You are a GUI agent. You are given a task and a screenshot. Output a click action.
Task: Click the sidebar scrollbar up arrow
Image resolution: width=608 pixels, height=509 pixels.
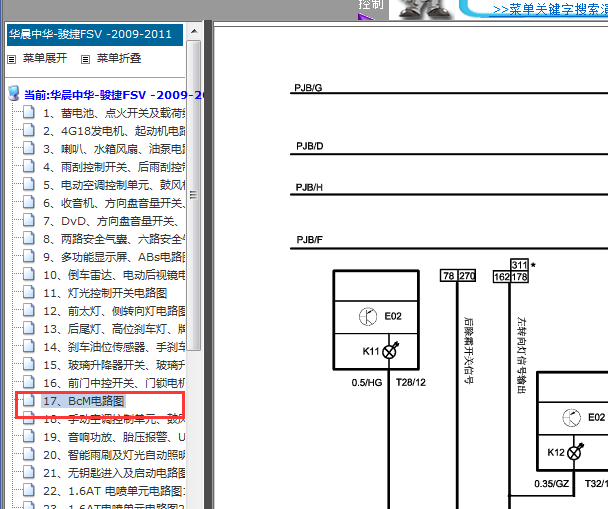pos(194,31)
